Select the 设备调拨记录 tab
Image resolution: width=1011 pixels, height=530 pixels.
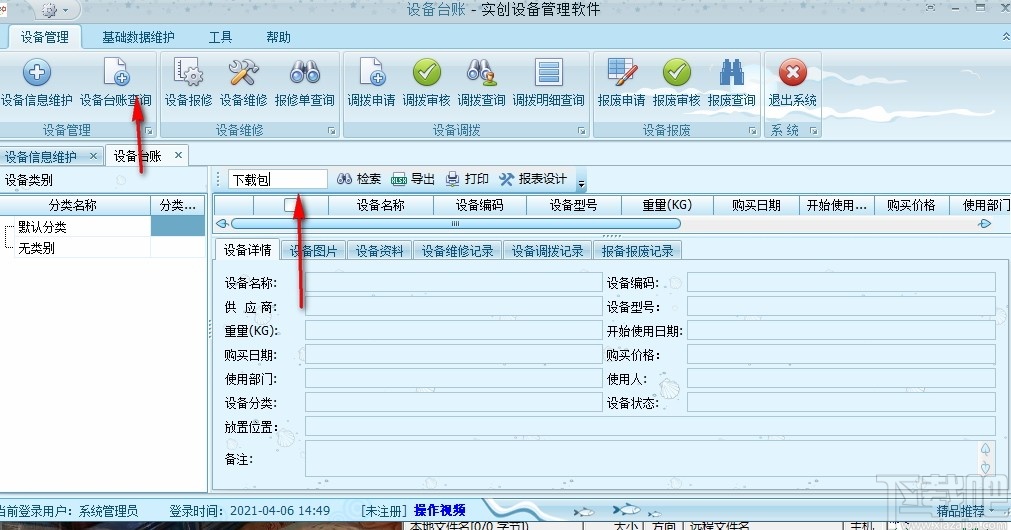(x=547, y=251)
